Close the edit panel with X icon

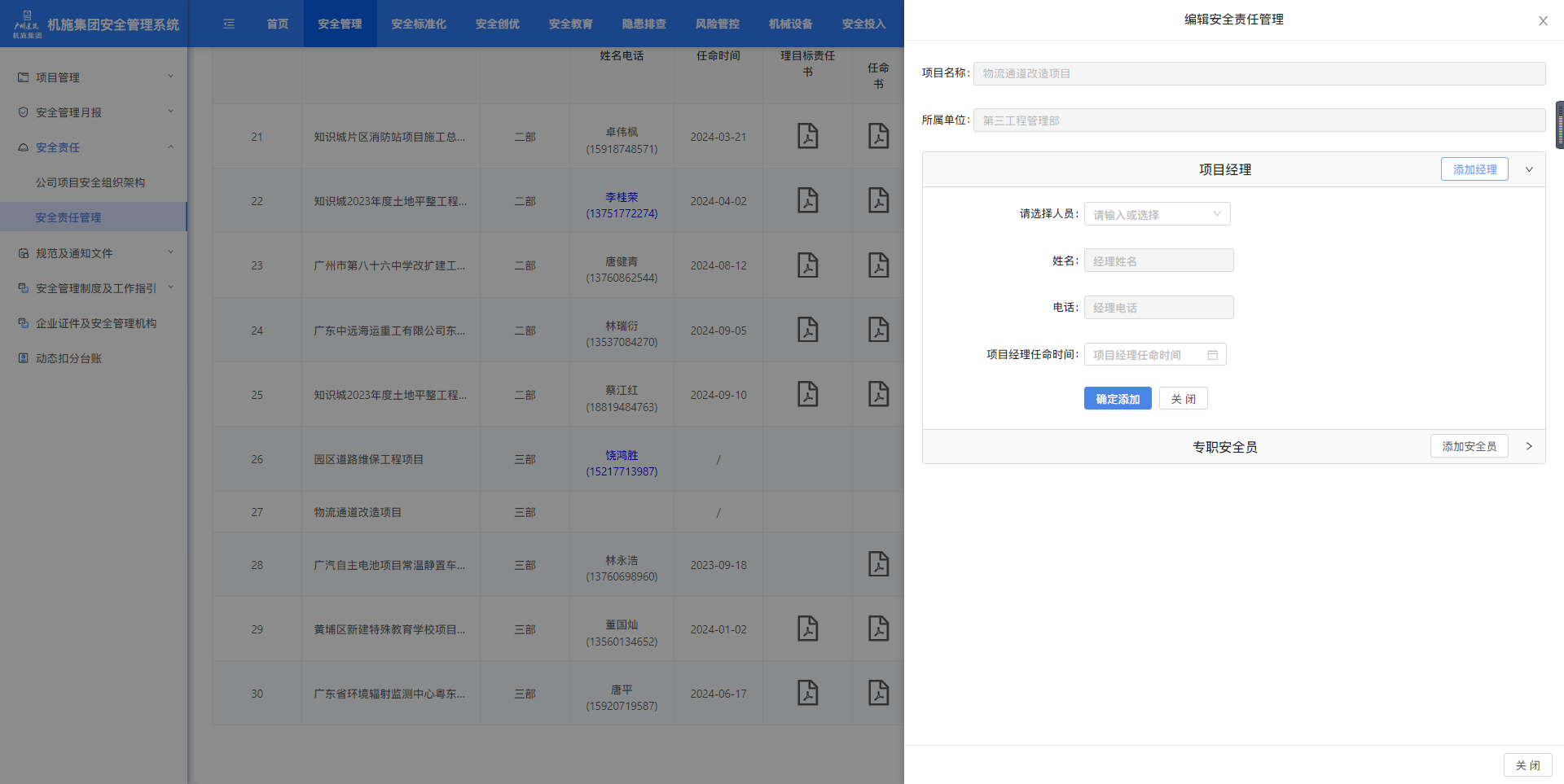1543,21
